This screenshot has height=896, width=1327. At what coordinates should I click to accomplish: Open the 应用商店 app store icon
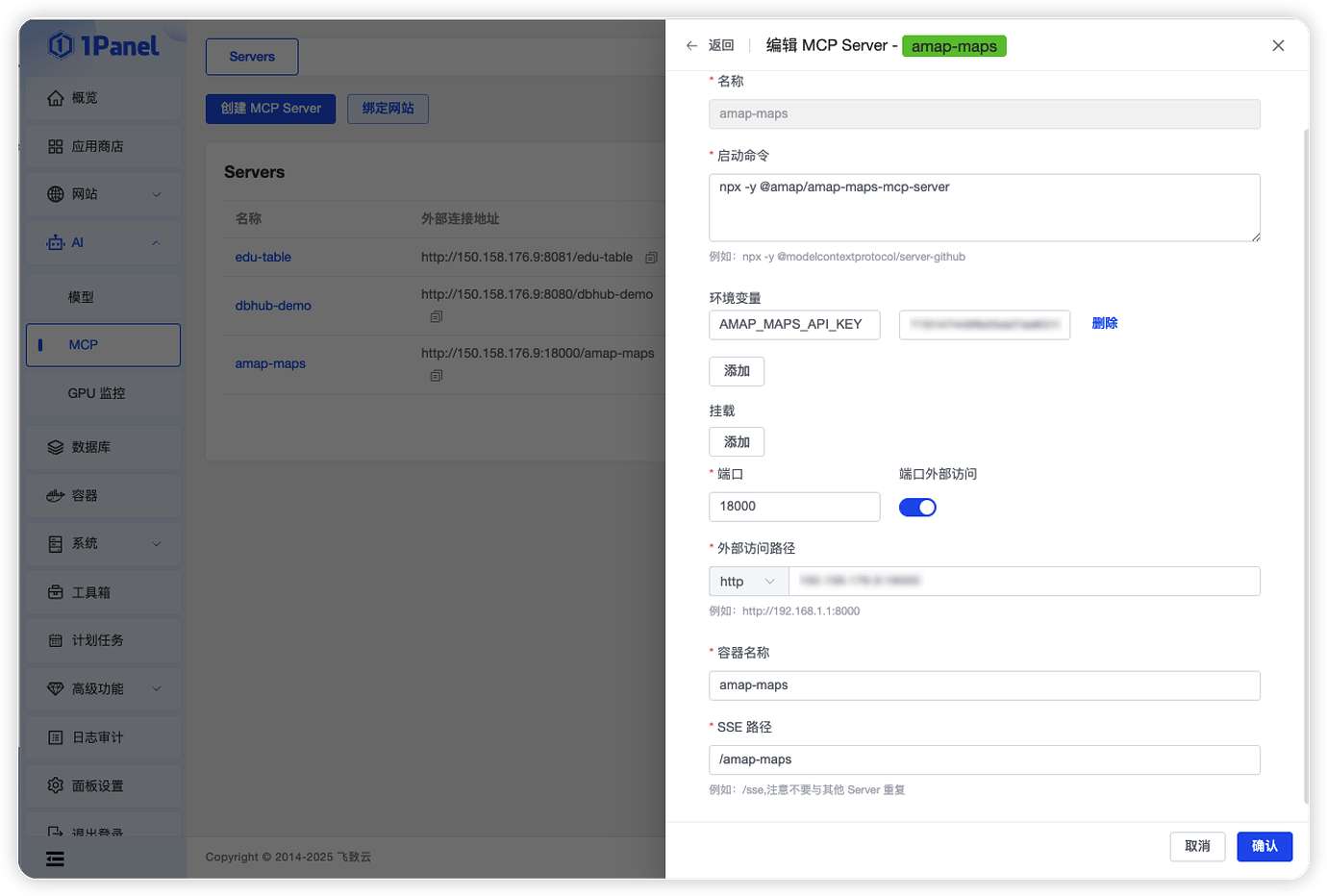tap(56, 145)
